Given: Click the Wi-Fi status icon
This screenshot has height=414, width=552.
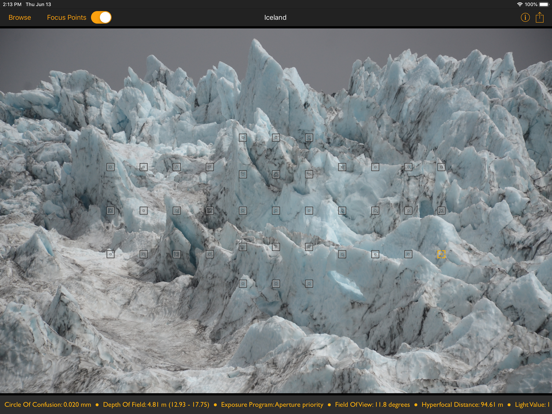Looking at the screenshot, I should click(520, 4).
